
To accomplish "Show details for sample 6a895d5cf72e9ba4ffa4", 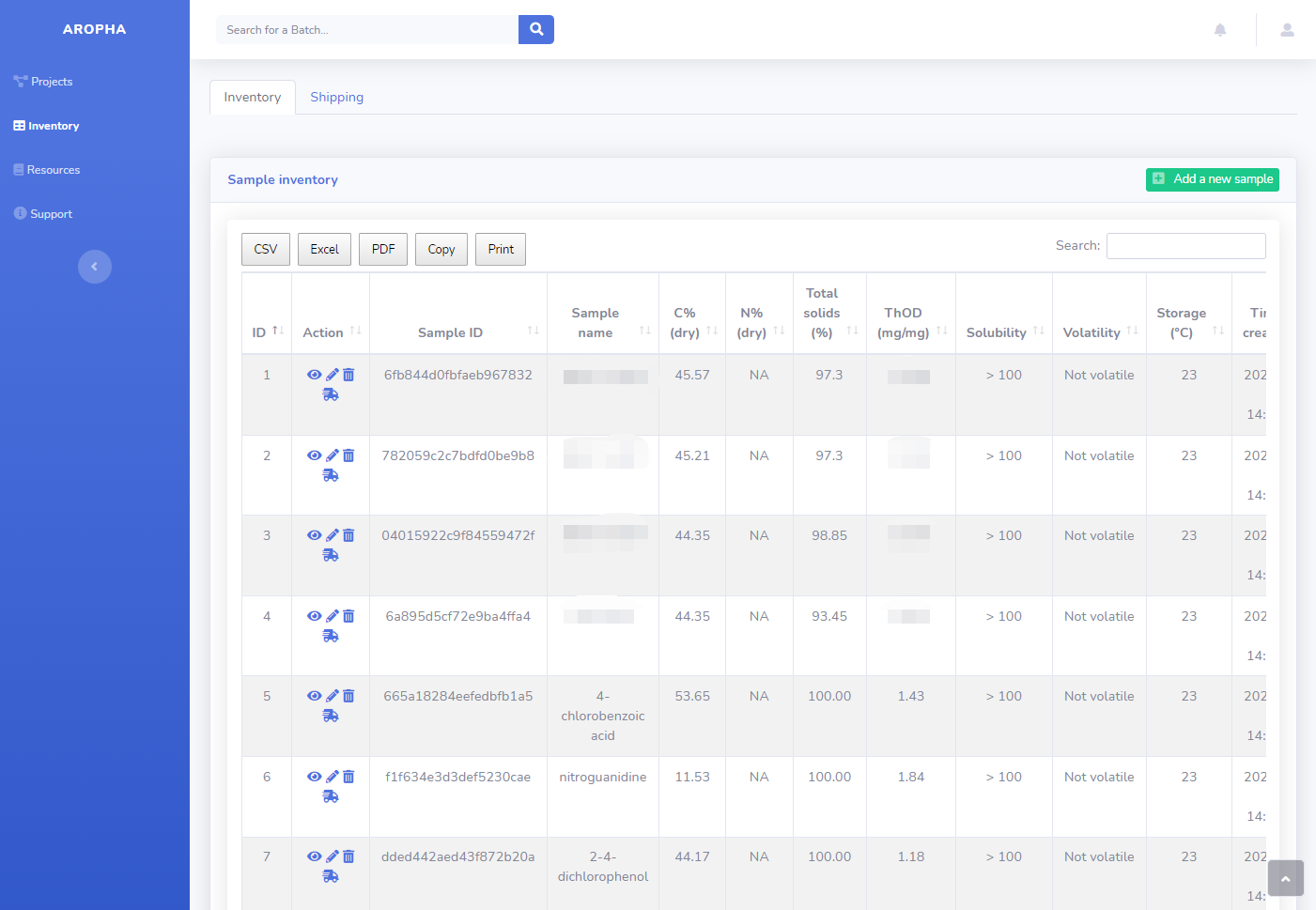I will point(315,616).
